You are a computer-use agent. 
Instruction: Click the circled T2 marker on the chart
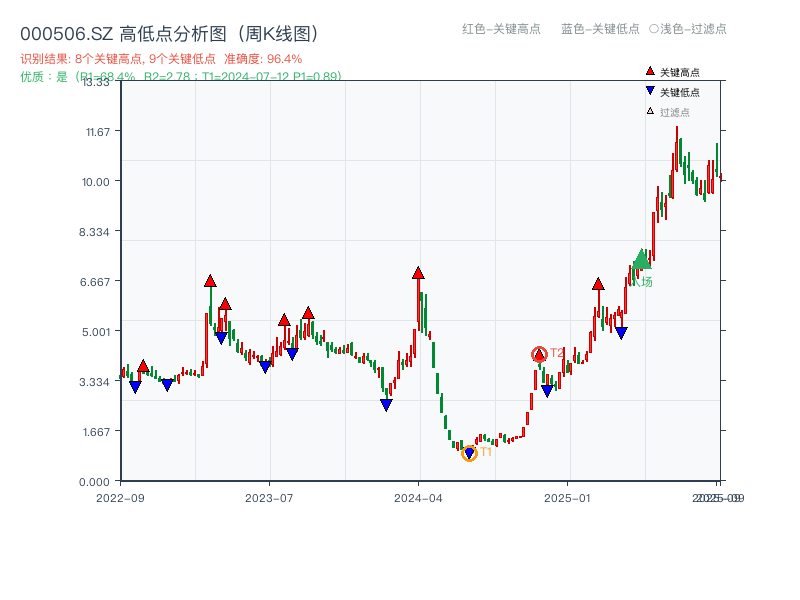538,352
